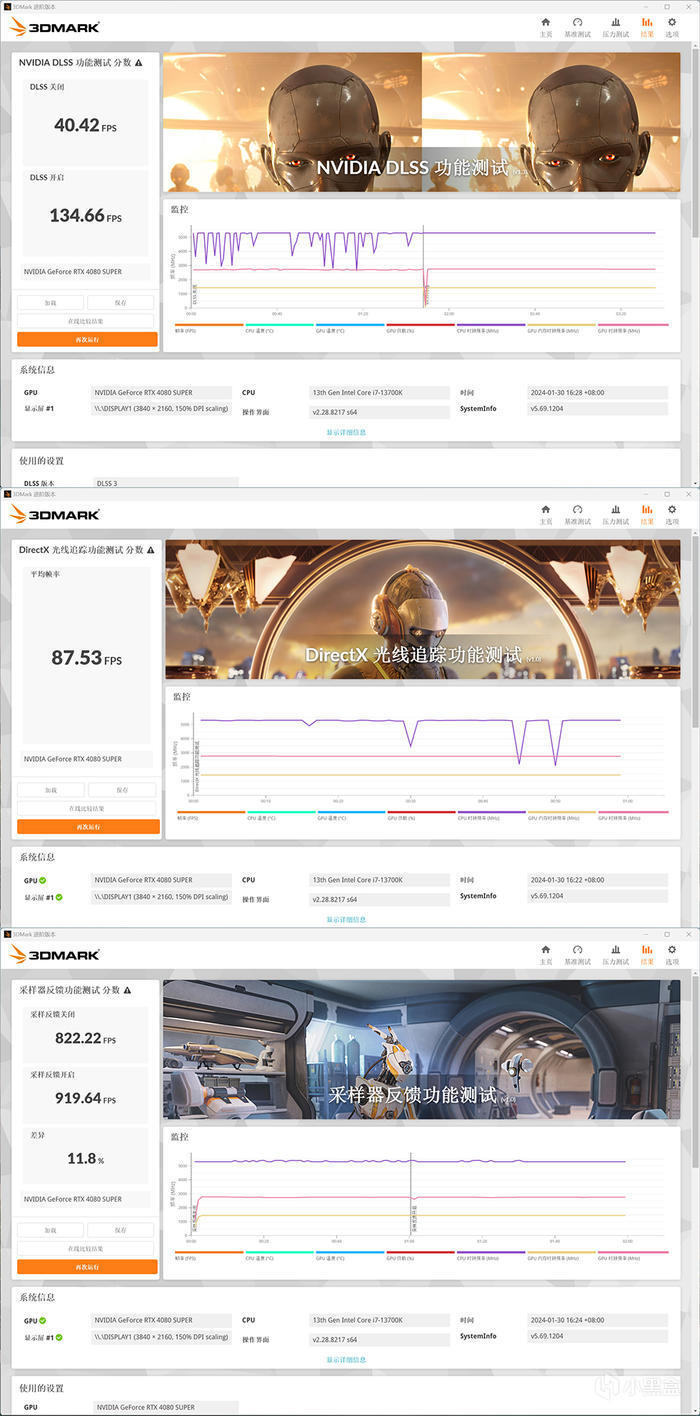Click the warning icon beside 采样器反馈功能测试 分数
This screenshot has height=1416, width=700.
(129, 989)
